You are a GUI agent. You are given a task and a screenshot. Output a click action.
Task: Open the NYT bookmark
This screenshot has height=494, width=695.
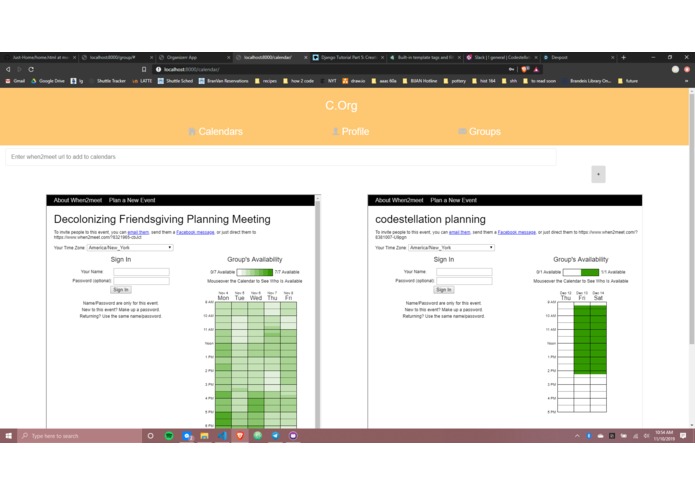(x=328, y=81)
